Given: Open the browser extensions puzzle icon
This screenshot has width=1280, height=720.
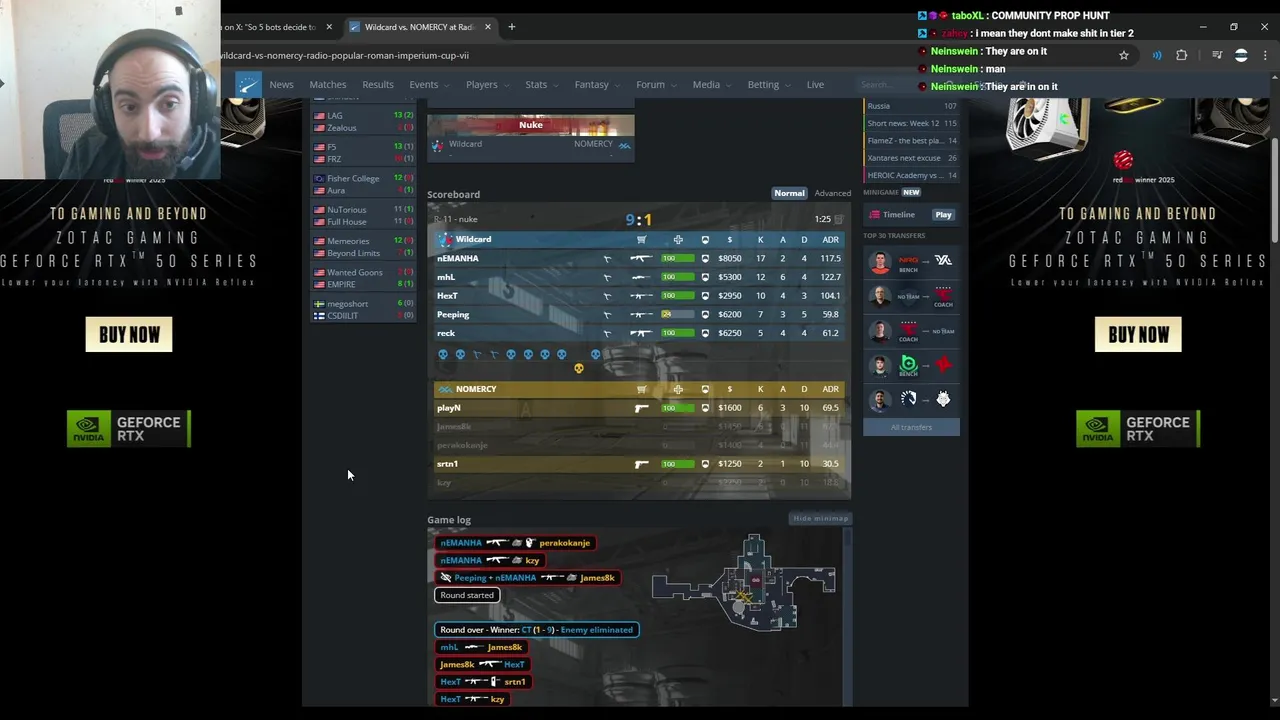Looking at the screenshot, I should (1182, 56).
